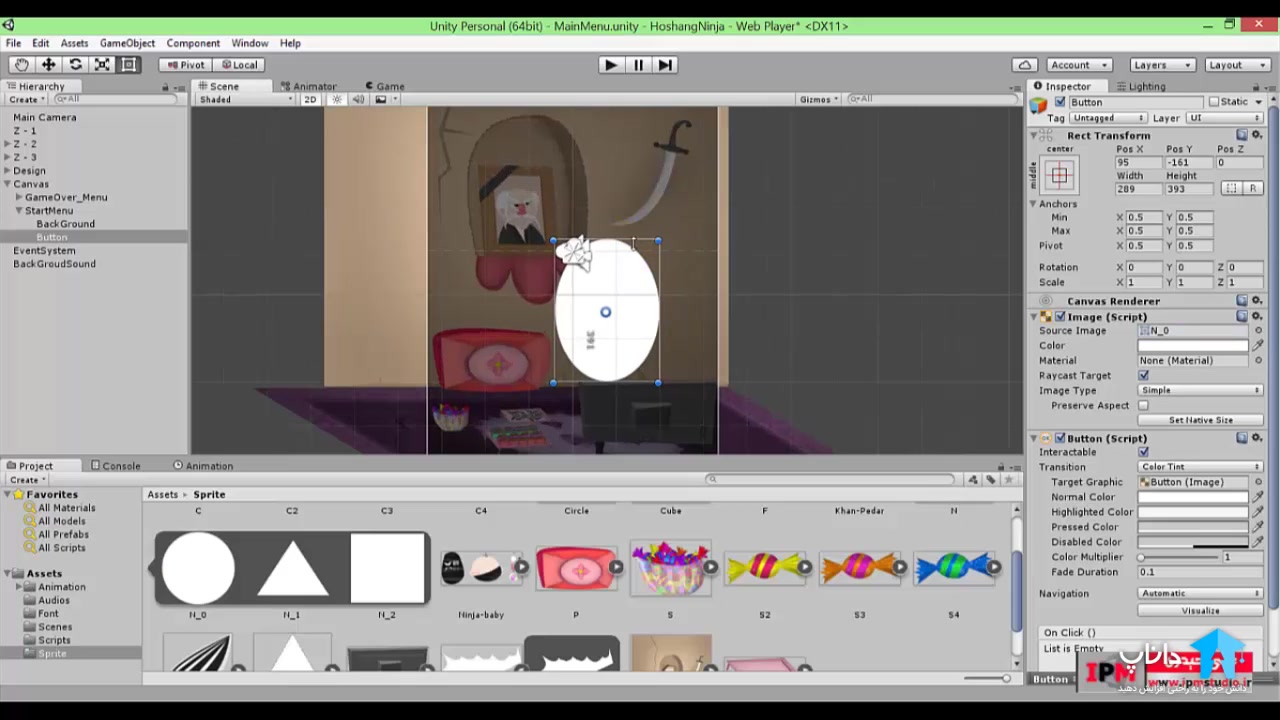The width and height of the screenshot is (1280, 720).
Task: Open the Transition Color Tint dropdown
Action: 1200,467
